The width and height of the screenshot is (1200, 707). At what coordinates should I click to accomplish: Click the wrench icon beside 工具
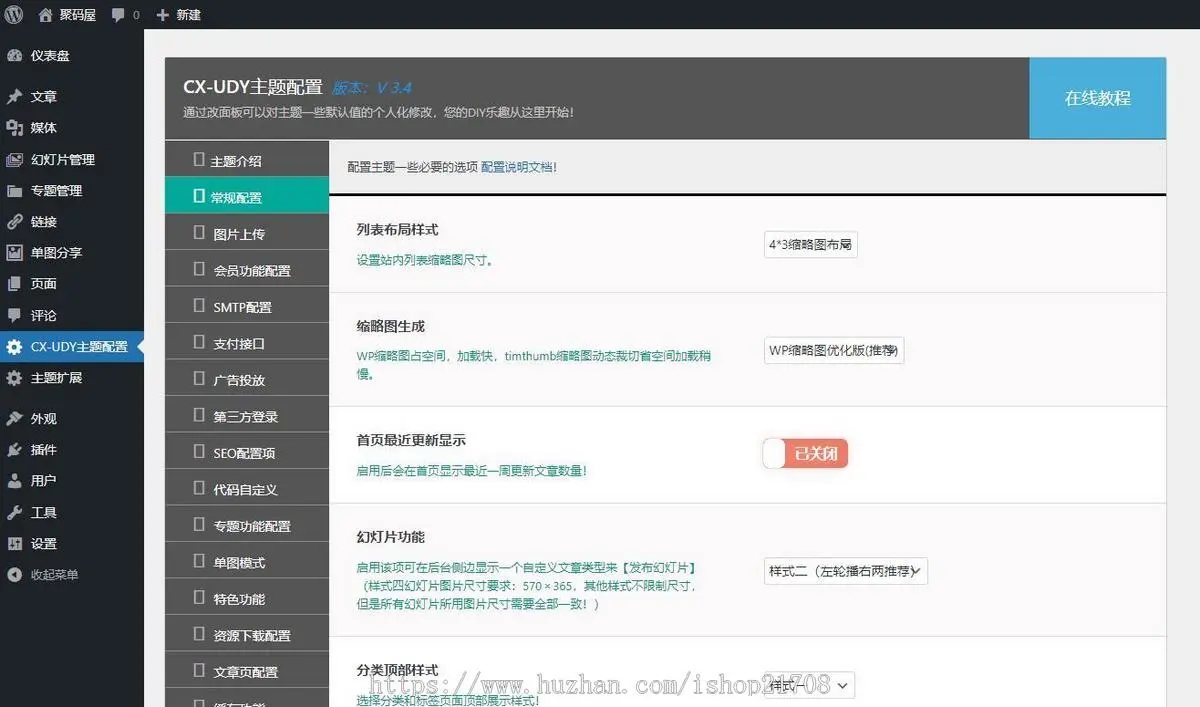click(x=14, y=513)
